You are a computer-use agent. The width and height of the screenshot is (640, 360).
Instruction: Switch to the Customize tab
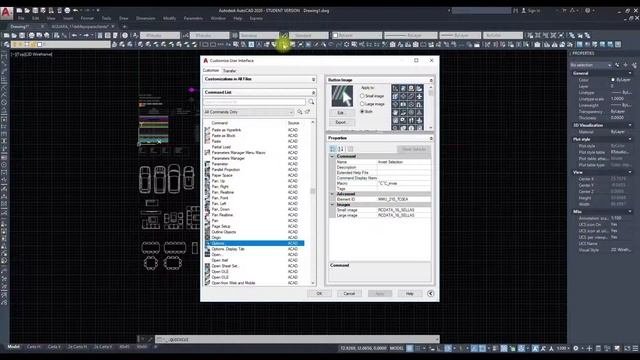pos(211,71)
